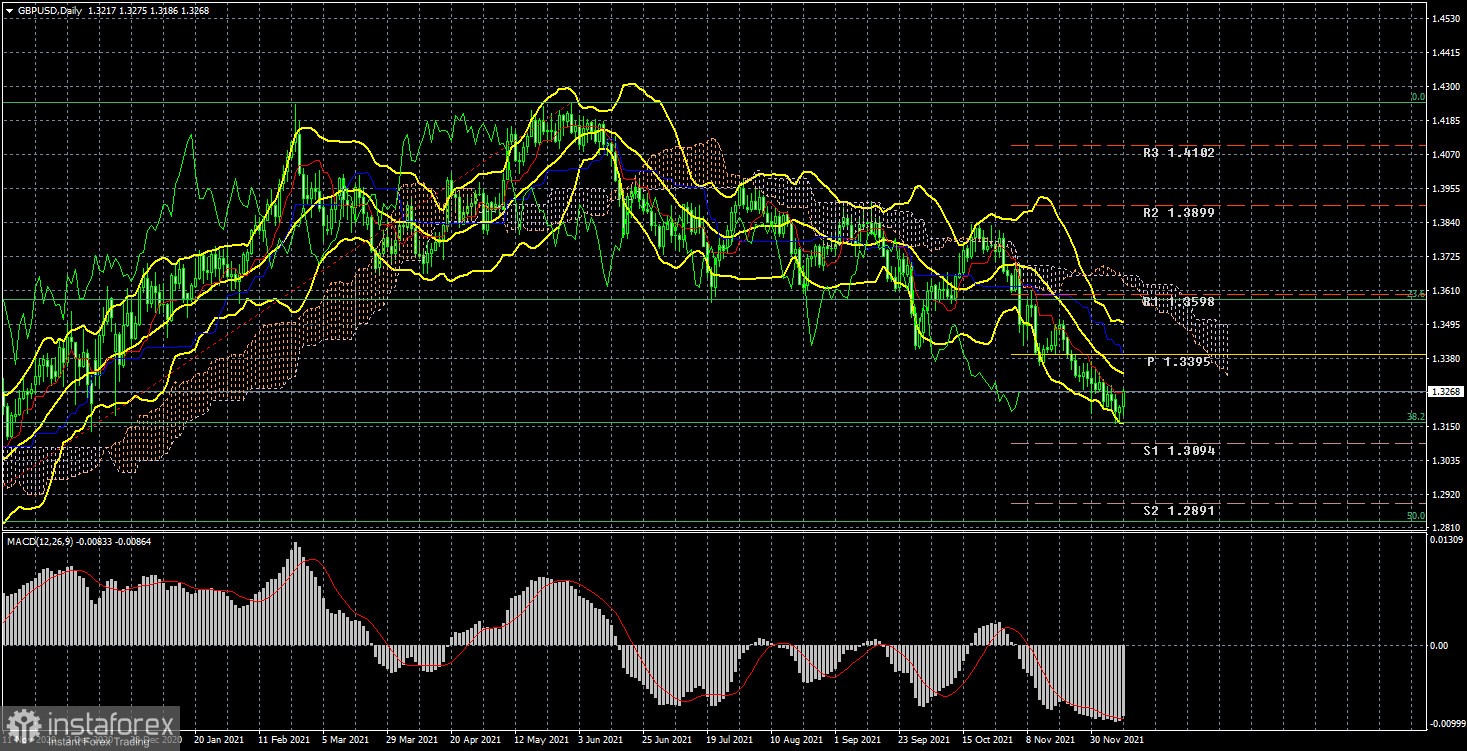Click the 30 Nov 2021 date label
Screen dimensions: 1467x751
click(x=1118, y=741)
